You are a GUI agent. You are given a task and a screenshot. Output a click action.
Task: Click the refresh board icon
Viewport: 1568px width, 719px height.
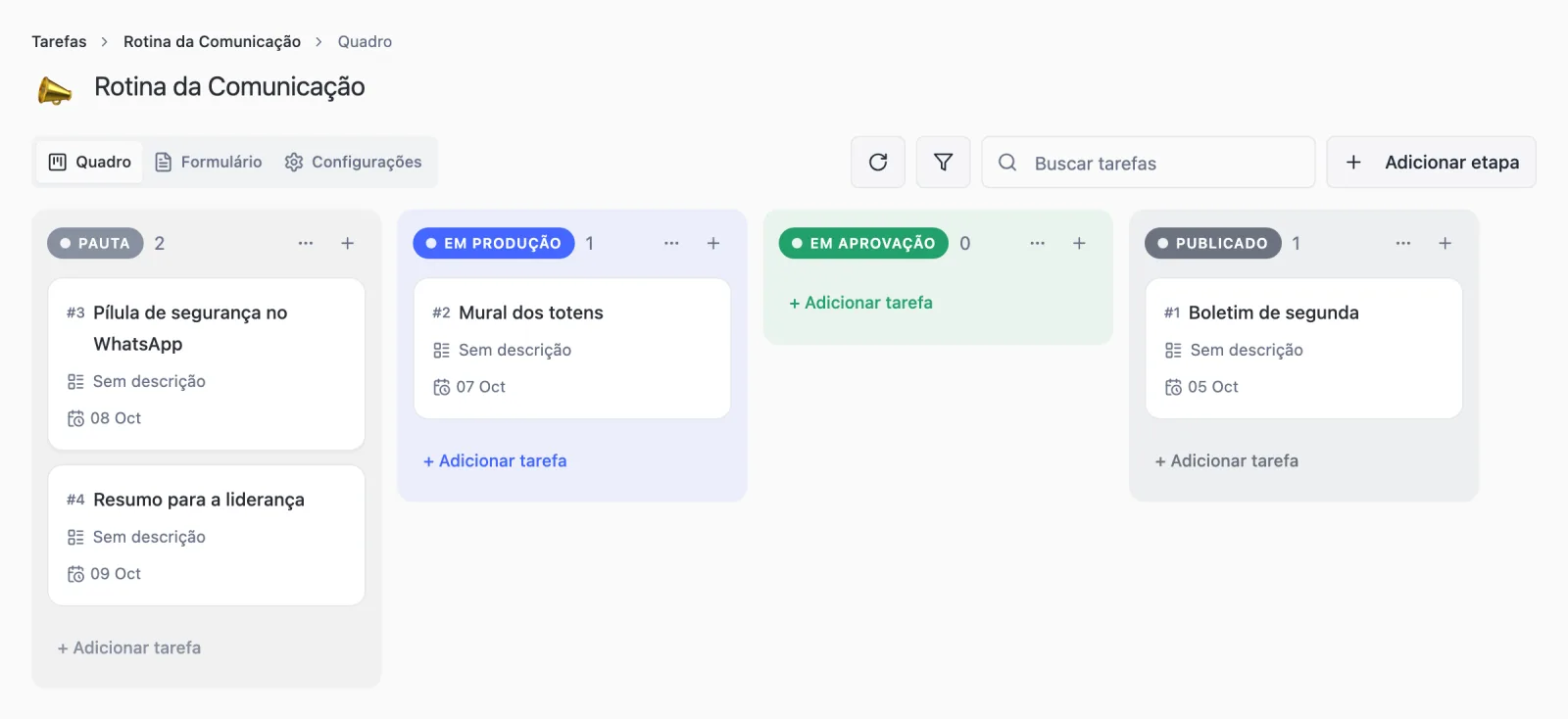point(878,162)
